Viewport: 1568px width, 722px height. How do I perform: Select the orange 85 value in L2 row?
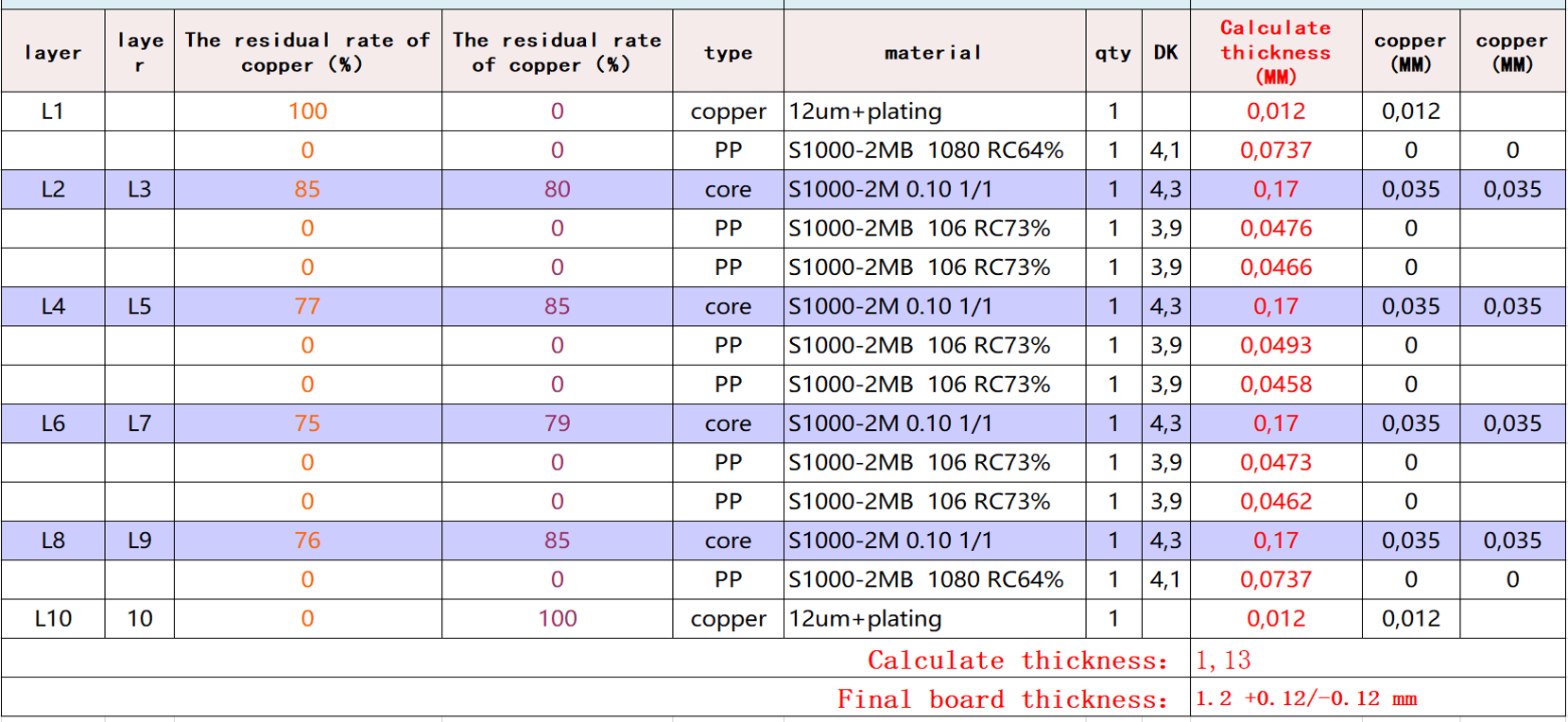tap(307, 189)
